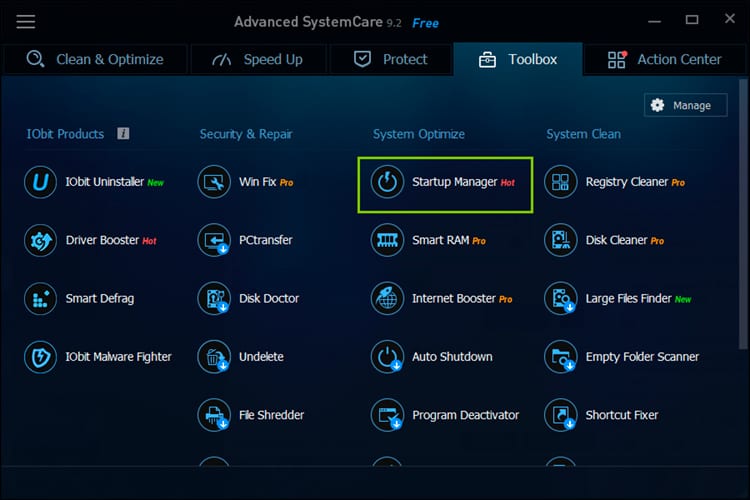The image size is (750, 500).
Task: Click the Smart RAM Pro label
Action: click(449, 240)
